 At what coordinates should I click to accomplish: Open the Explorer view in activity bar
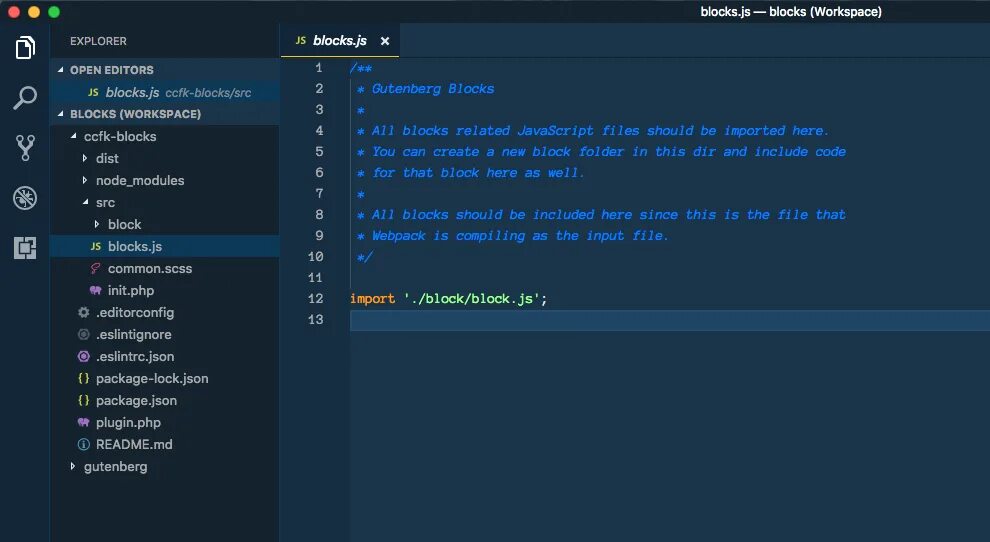25,47
